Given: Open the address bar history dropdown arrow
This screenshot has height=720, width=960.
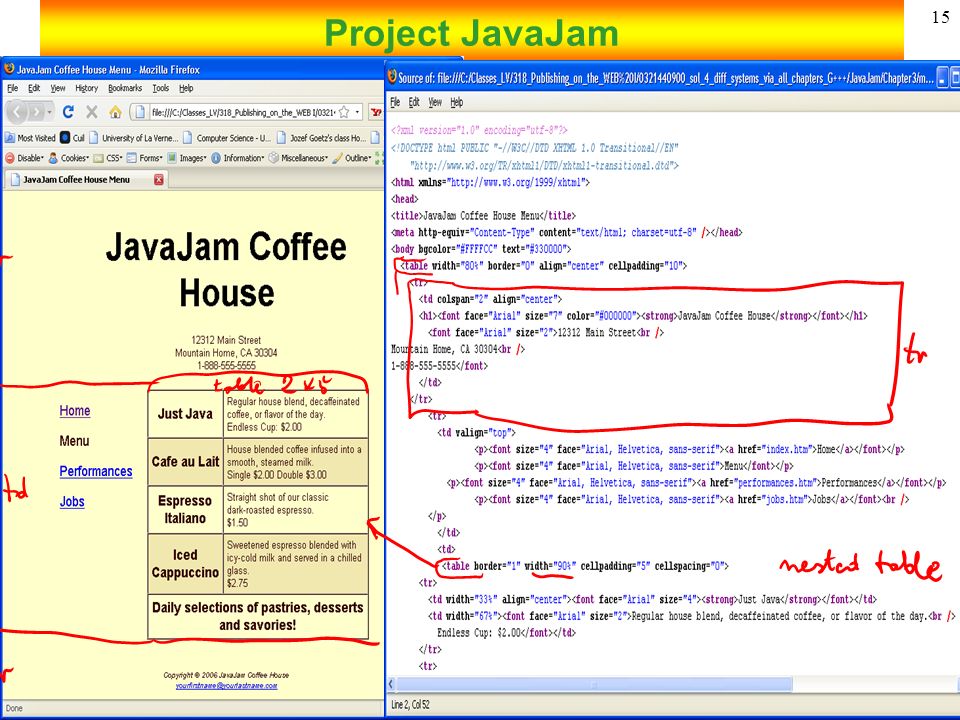Looking at the screenshot, I should [357, 112].
